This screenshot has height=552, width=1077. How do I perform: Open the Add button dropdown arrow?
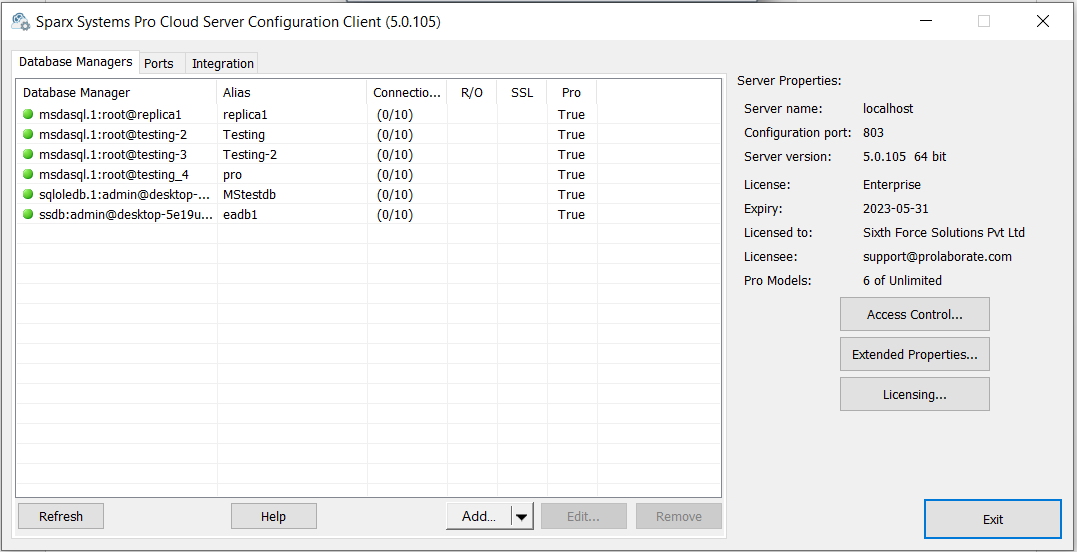[x=523, y=517]
